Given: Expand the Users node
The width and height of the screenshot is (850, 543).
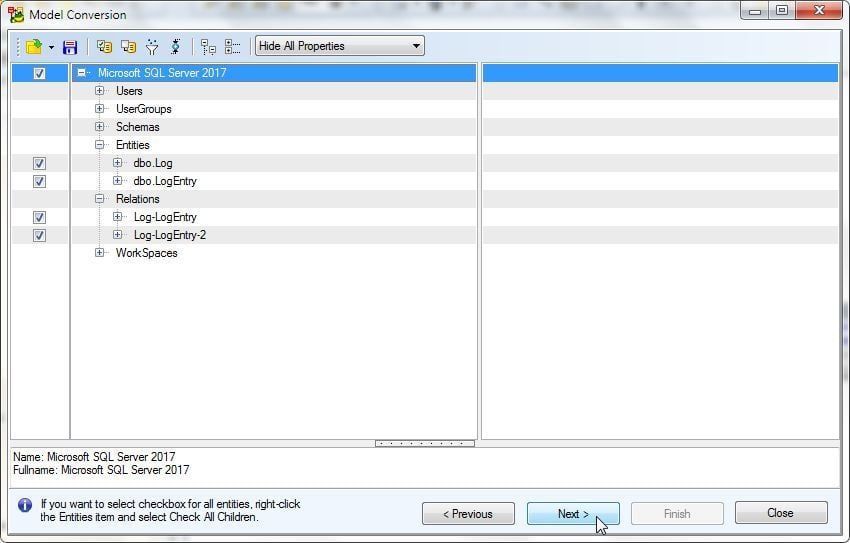Looking at the screenshot, I should coord(99,90).
